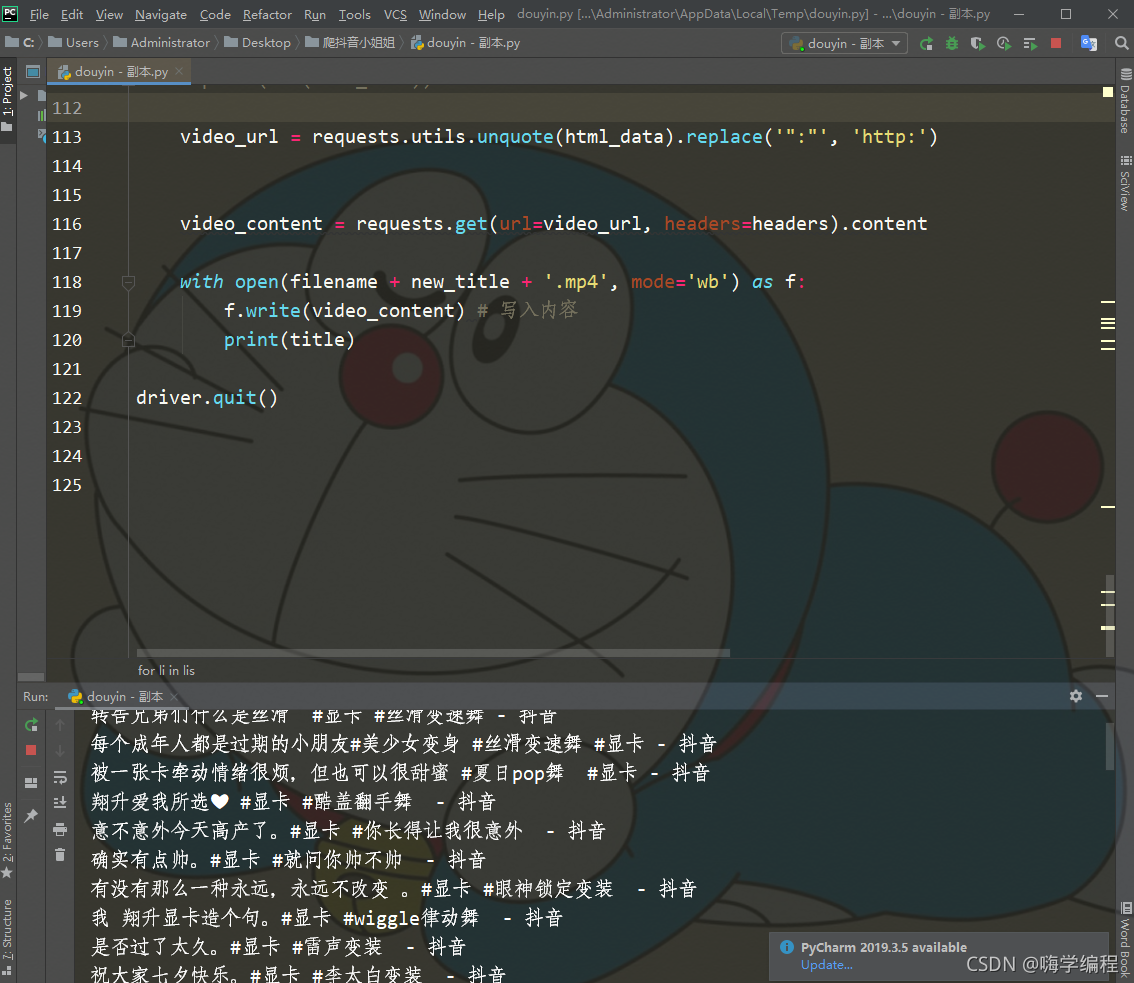The height and width of the screenshot is (983, 1134).
Task: Open the View menu
Action: pos(109,14)
